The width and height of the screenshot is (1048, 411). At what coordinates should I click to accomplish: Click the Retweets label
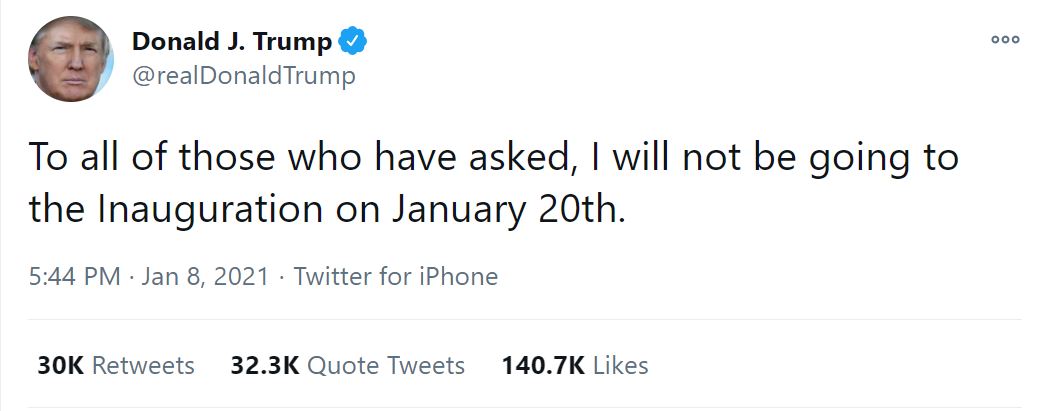143,366
